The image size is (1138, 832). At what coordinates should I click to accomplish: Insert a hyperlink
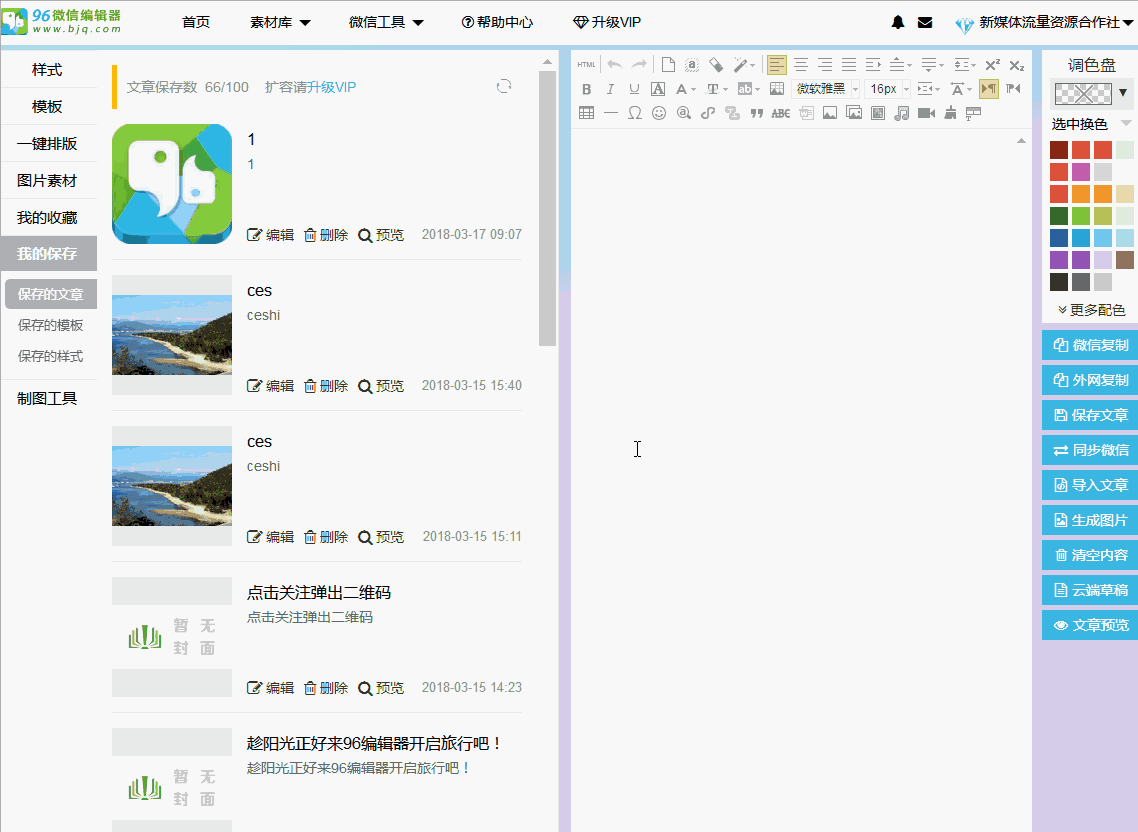(708, 113)
